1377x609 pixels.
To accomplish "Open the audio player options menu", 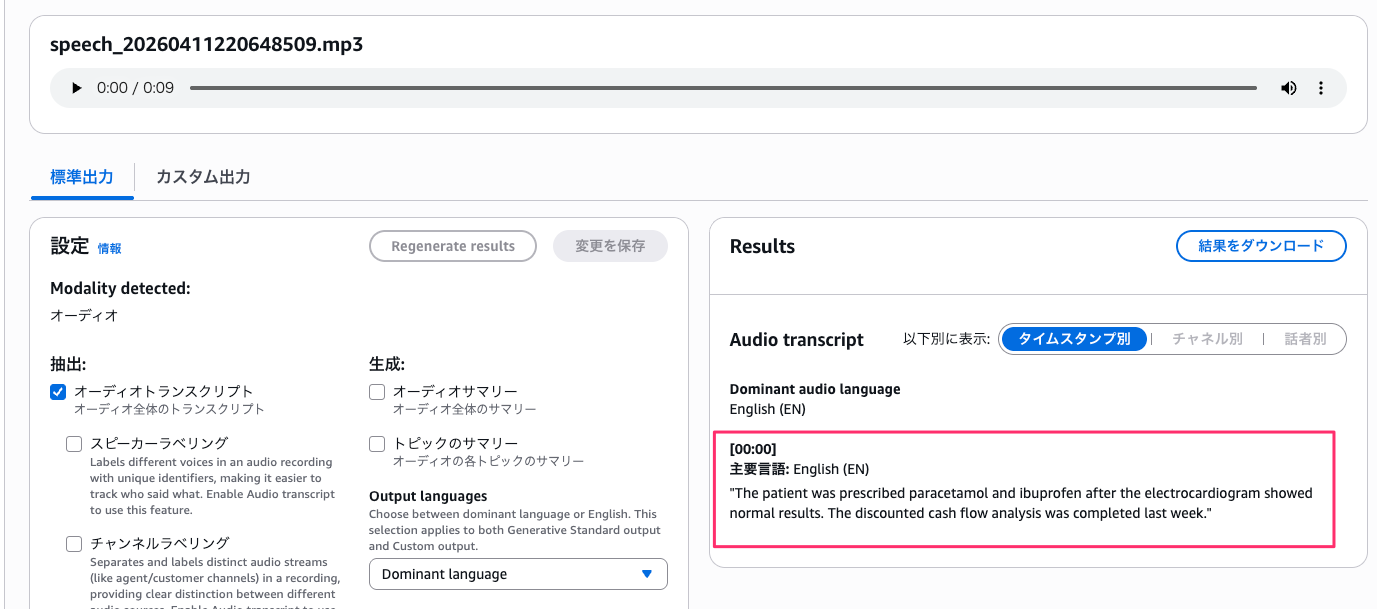I will click(x=1321, y=88).
